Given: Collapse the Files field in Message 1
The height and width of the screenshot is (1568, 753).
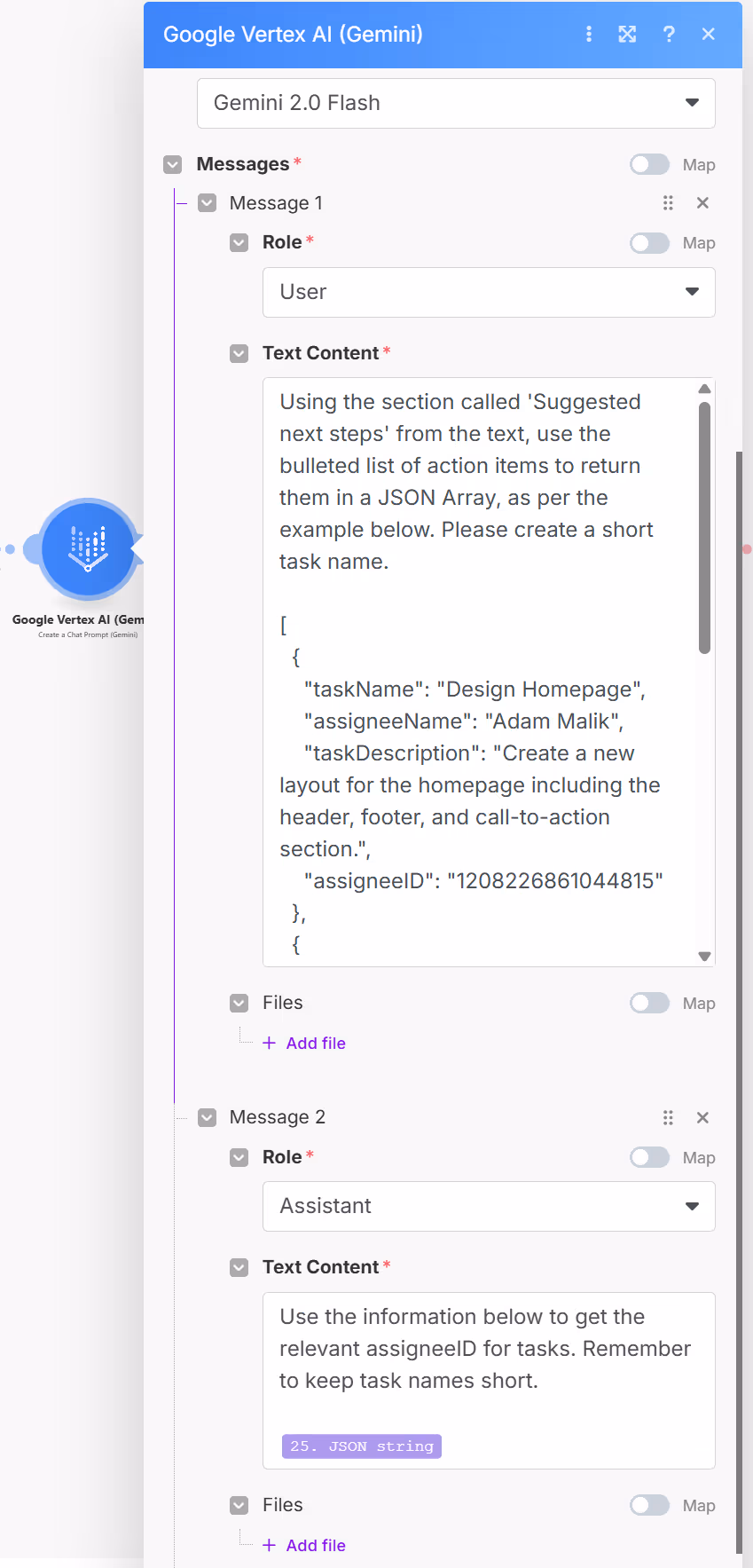Looking at the screenshot, I should tap(239, 1003).
